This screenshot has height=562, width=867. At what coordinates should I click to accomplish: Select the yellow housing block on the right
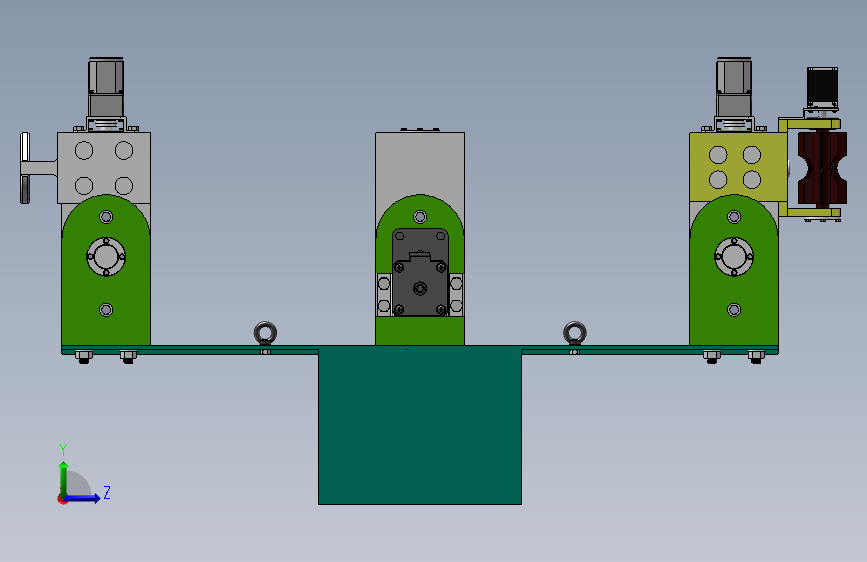coord(738,166)
